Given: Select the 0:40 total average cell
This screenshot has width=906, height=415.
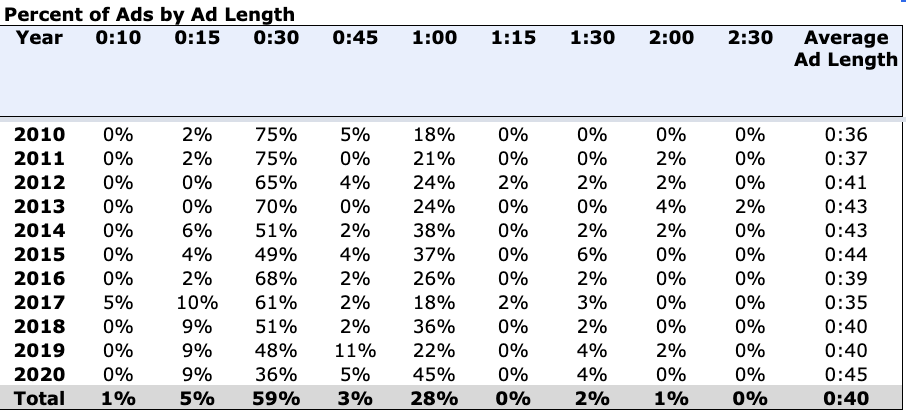Looking at the screenshot, I should pos(846,398).
